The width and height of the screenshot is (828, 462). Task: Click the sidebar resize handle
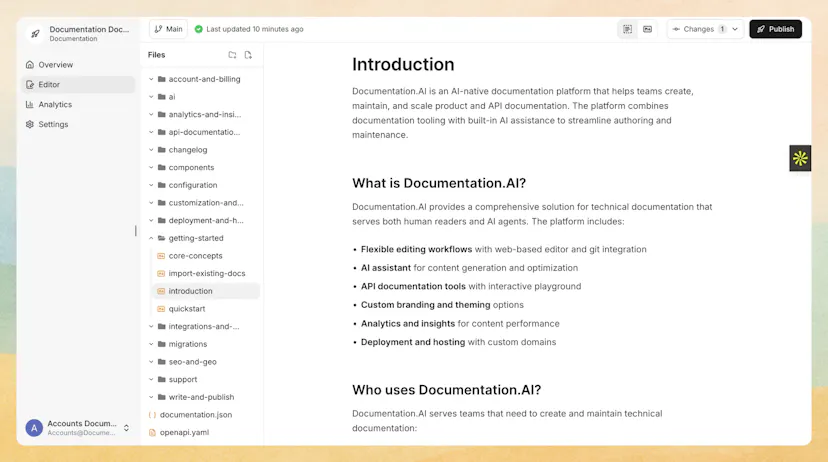[x=136, y=231]
